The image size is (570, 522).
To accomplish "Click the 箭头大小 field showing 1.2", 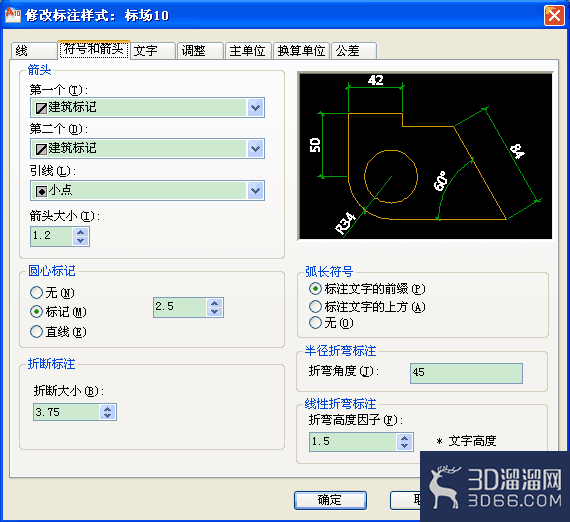I will click(52, 236).
